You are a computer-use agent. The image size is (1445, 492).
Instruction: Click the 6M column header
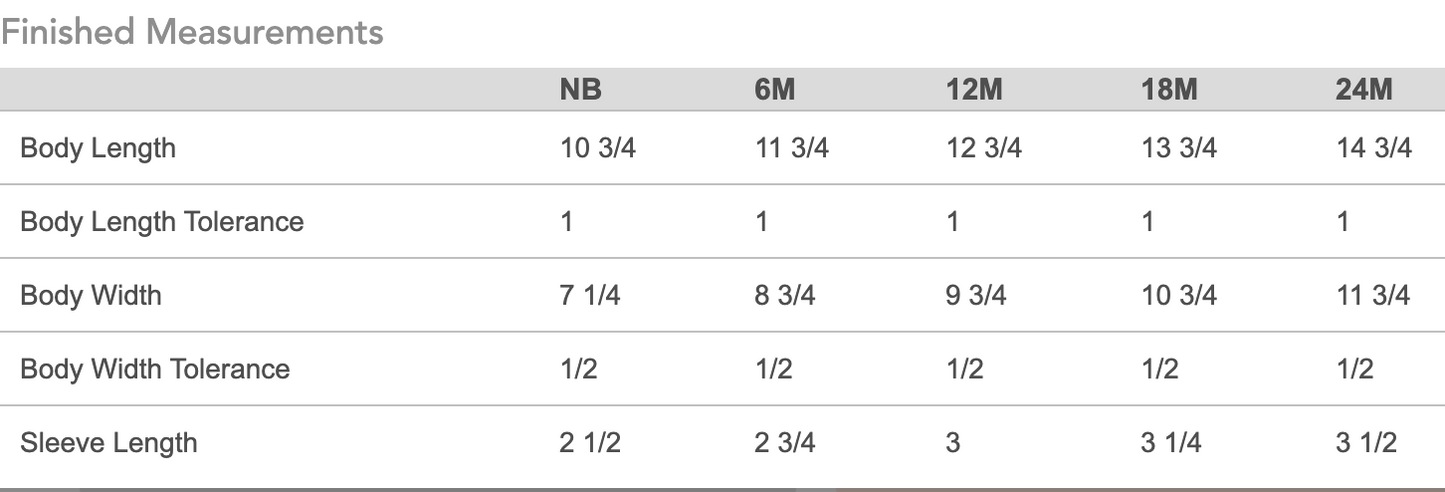[x=775, y=90]
